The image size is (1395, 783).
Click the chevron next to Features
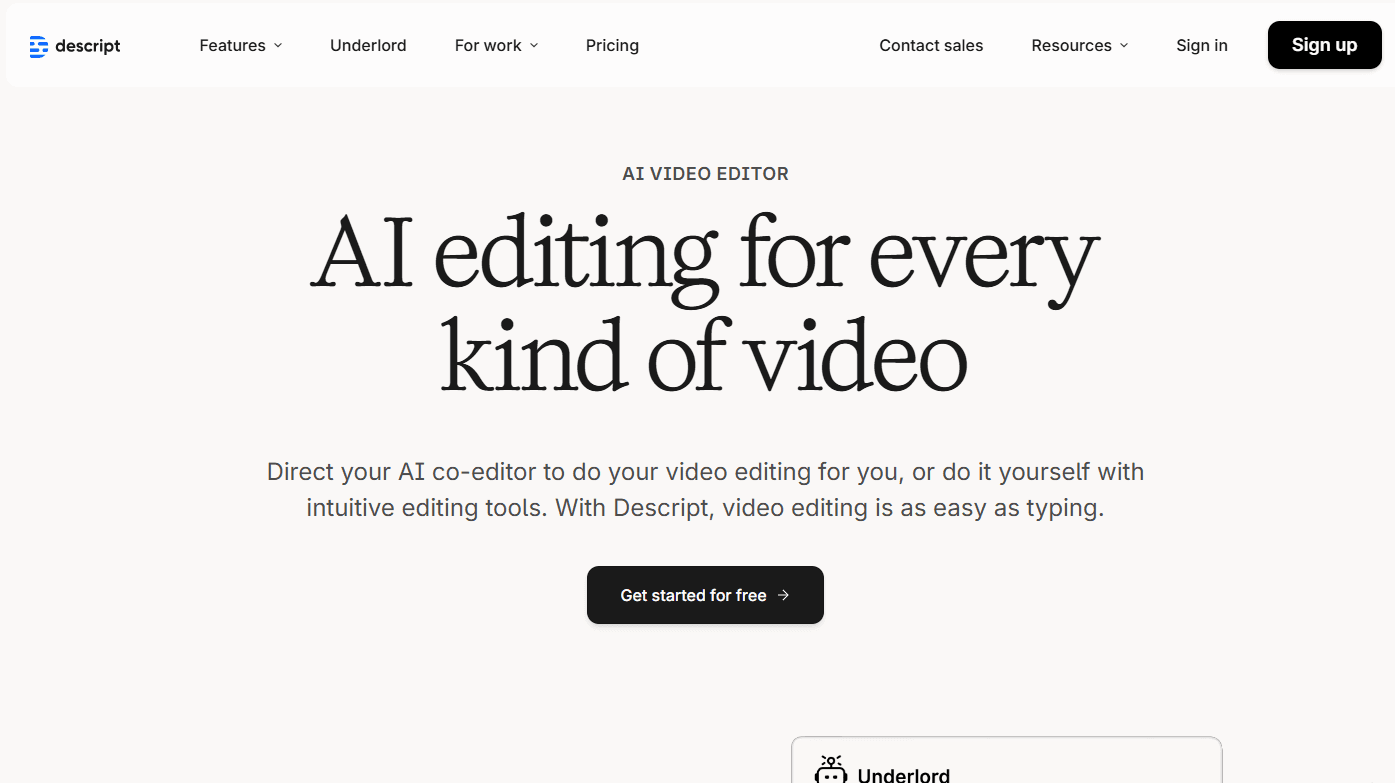276,45
